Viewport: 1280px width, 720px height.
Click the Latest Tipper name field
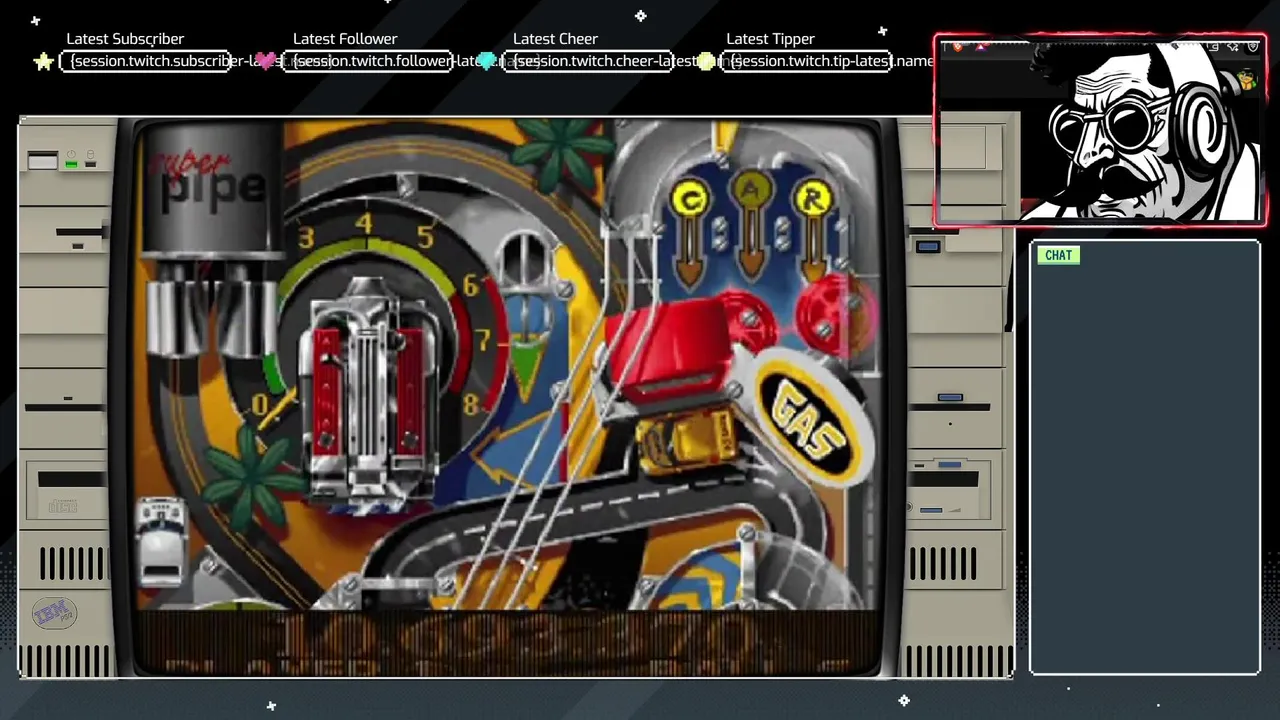[808, 61]
